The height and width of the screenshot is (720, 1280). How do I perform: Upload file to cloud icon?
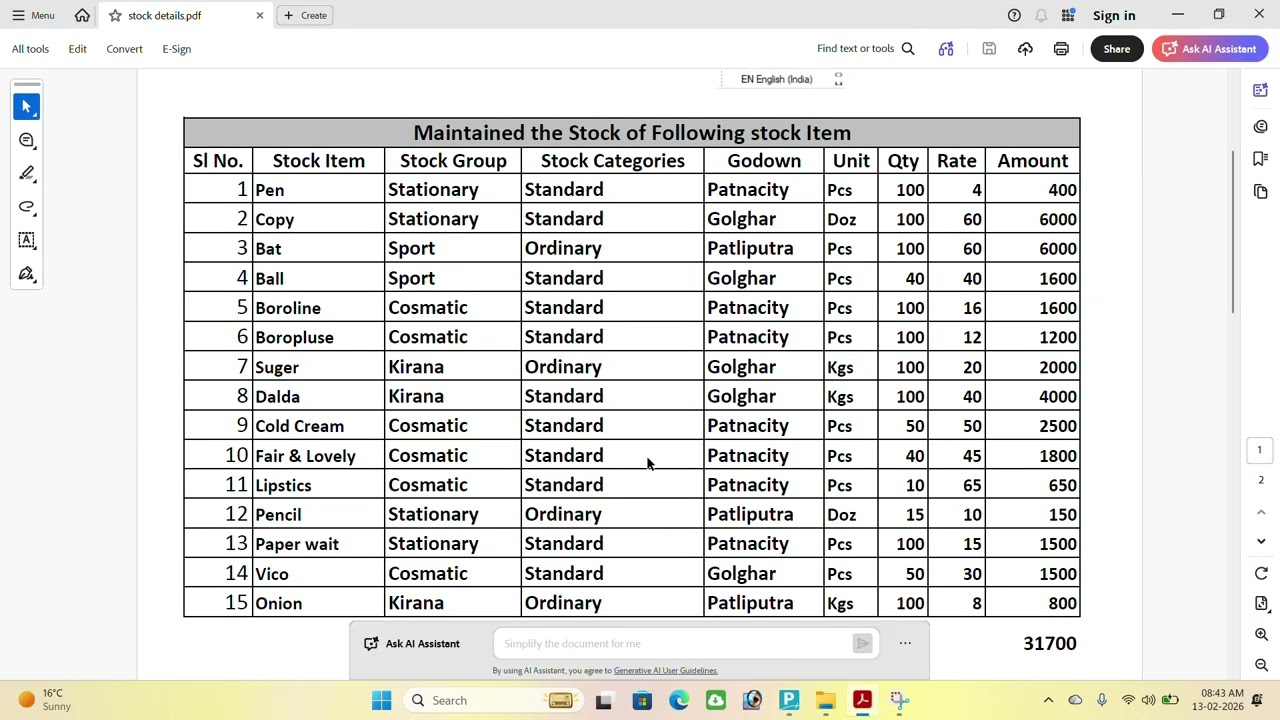[1025, 48]
